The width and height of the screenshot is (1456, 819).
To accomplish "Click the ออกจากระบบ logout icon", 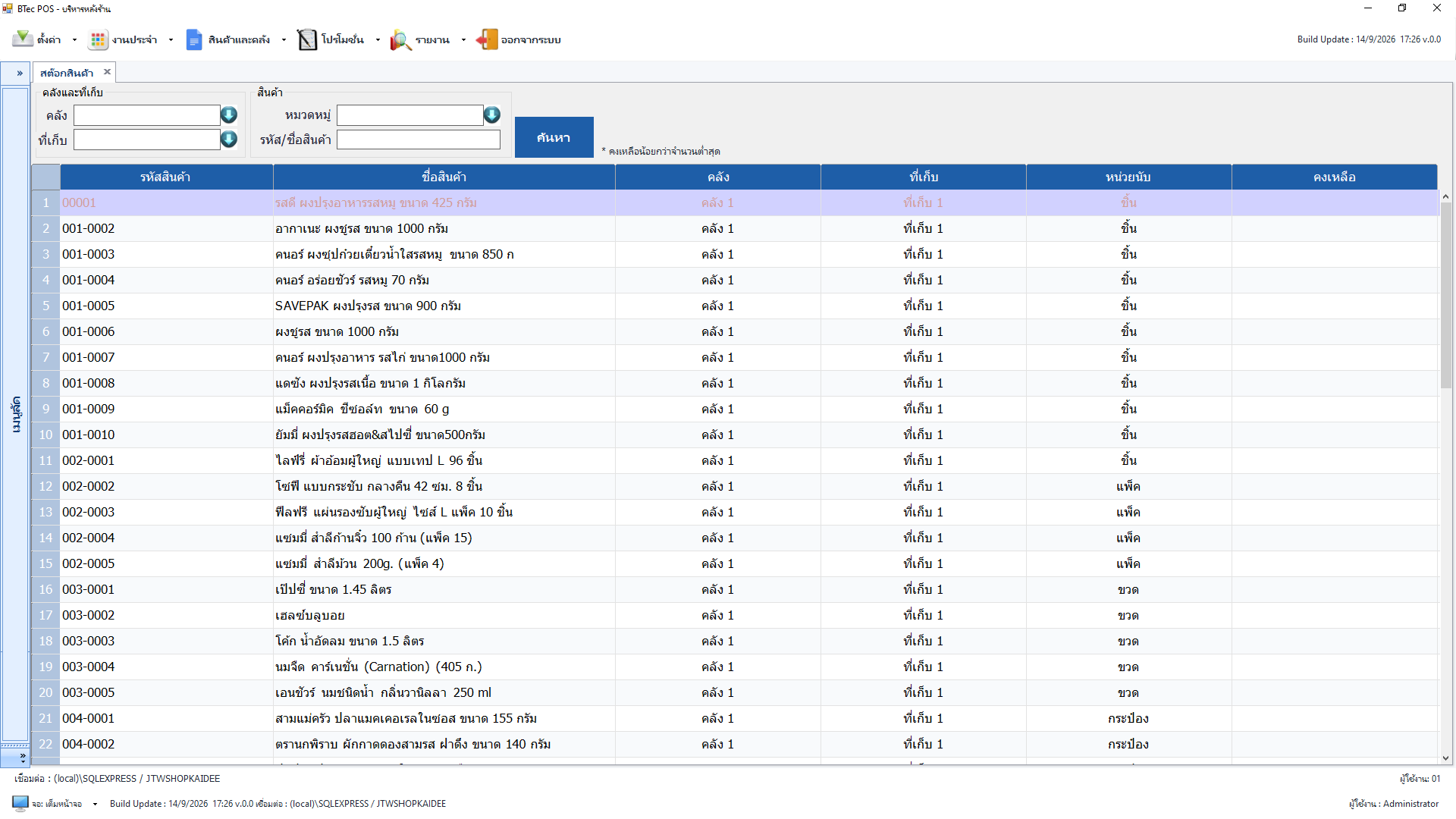I will (486, 39).
